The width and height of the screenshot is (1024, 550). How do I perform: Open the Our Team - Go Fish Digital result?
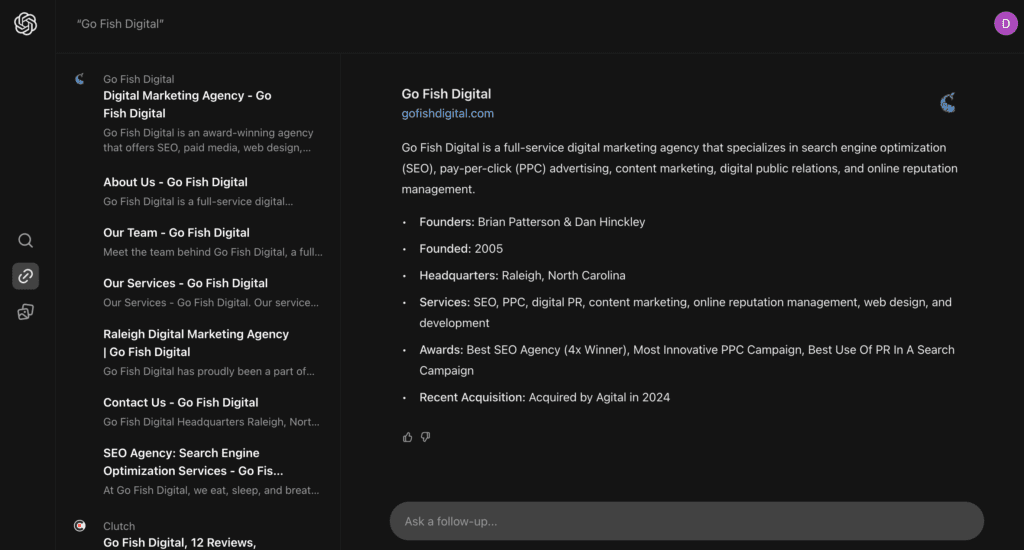176,233
